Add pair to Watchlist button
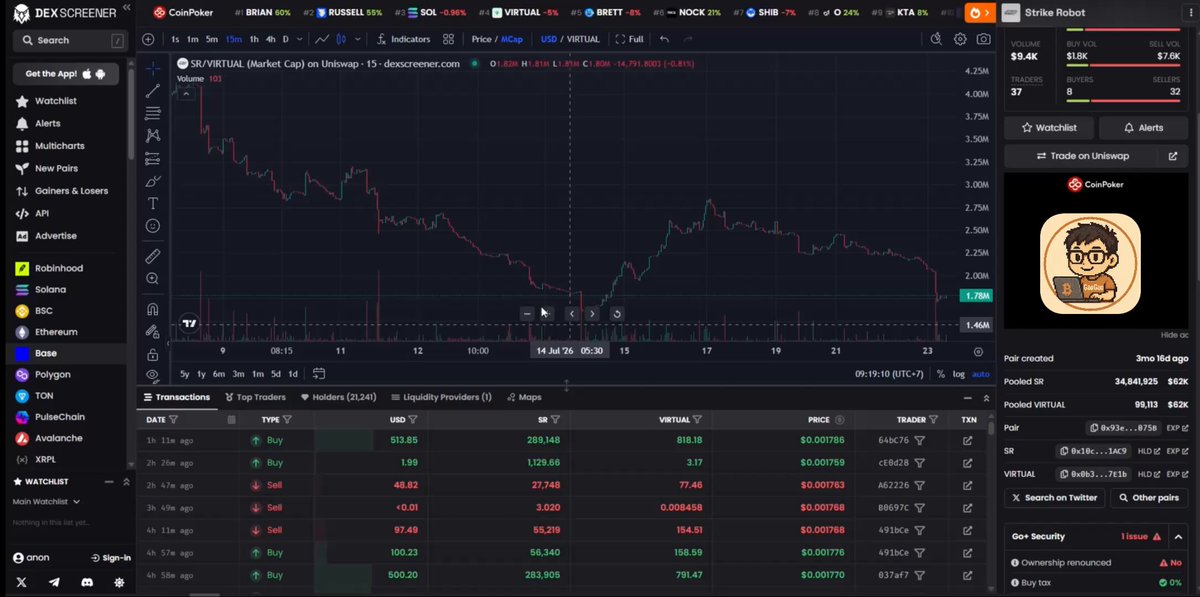The width and height of the screenshot is (1200, 597). pyautogui.click(x=1048, y=128)
